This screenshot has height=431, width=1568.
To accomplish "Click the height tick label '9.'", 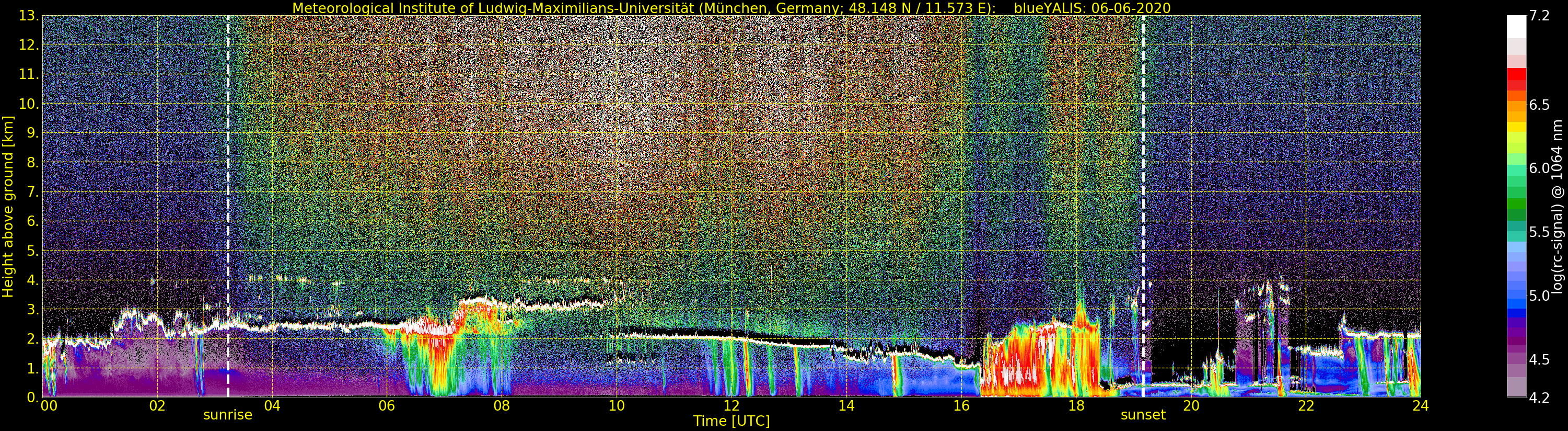I will tap(33, 133).
